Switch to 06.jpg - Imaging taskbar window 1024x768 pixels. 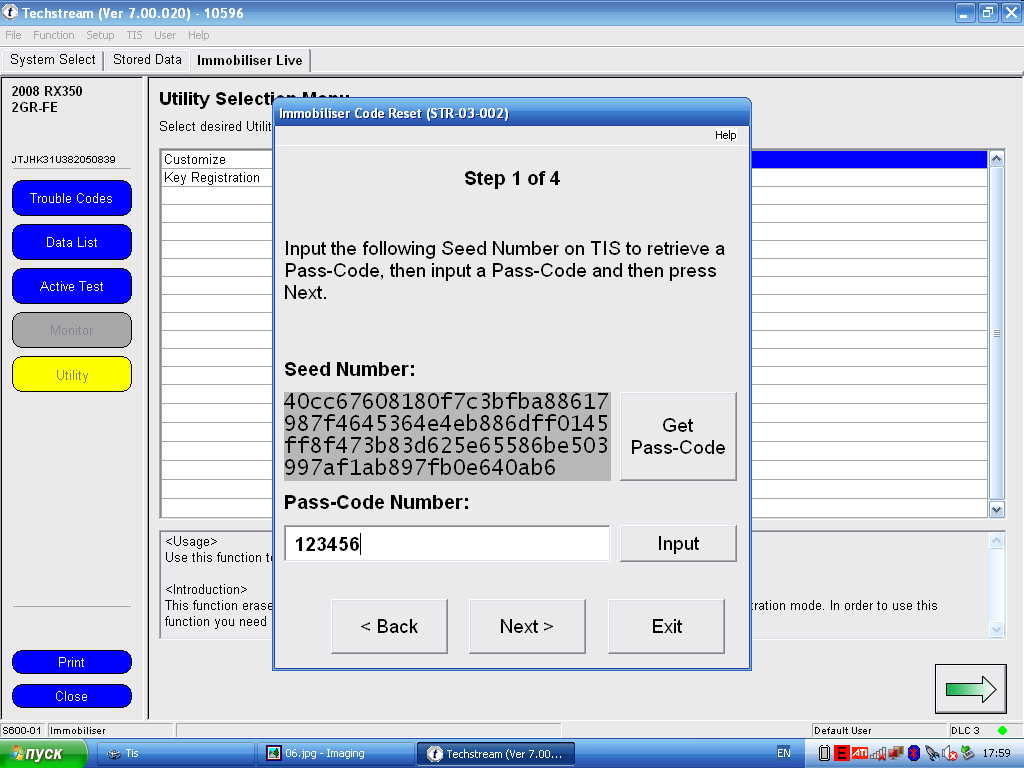[x=336, y=754]
